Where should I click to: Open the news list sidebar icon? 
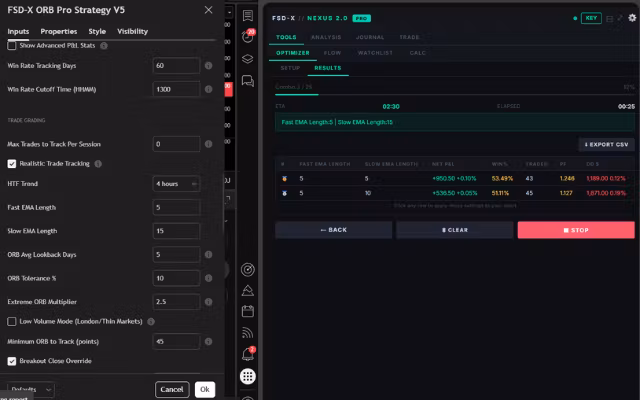[x=247, y=16]
